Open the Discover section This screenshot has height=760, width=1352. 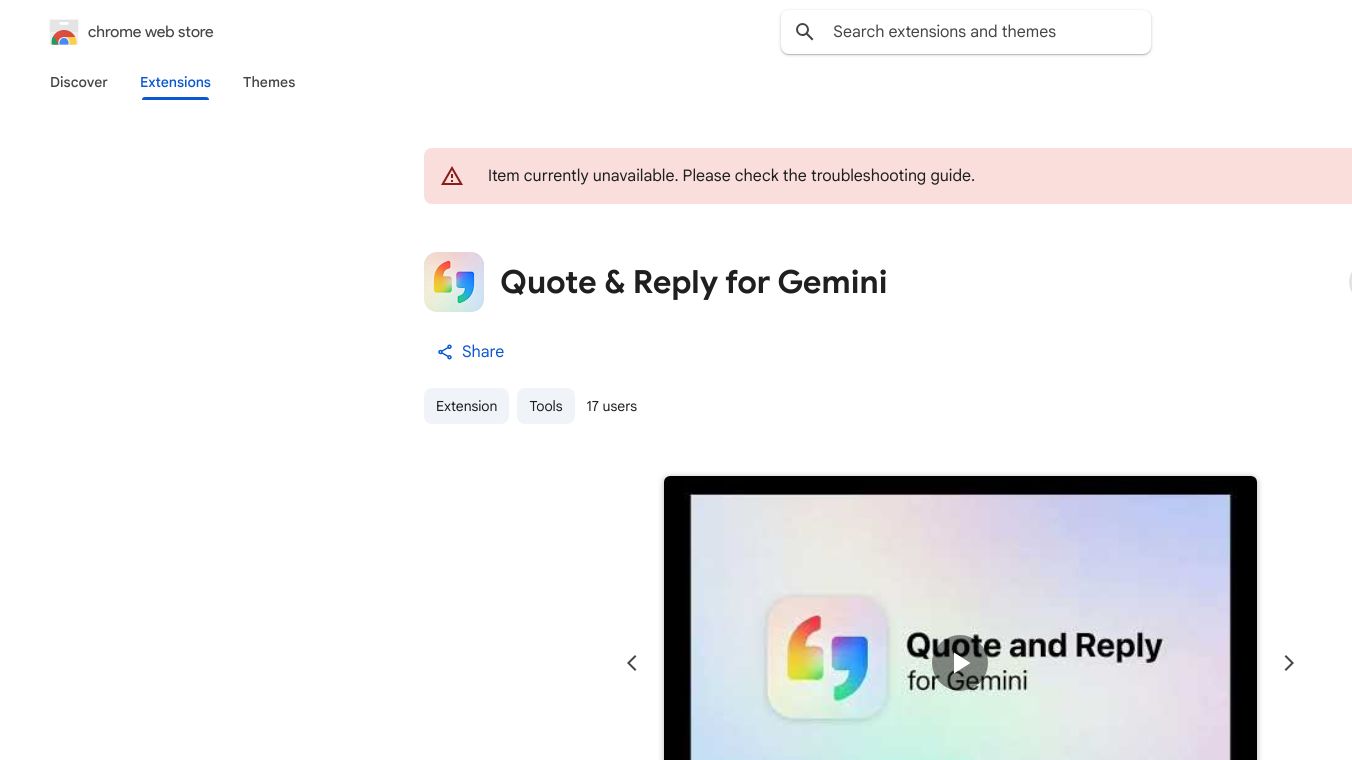click(78, 82)
